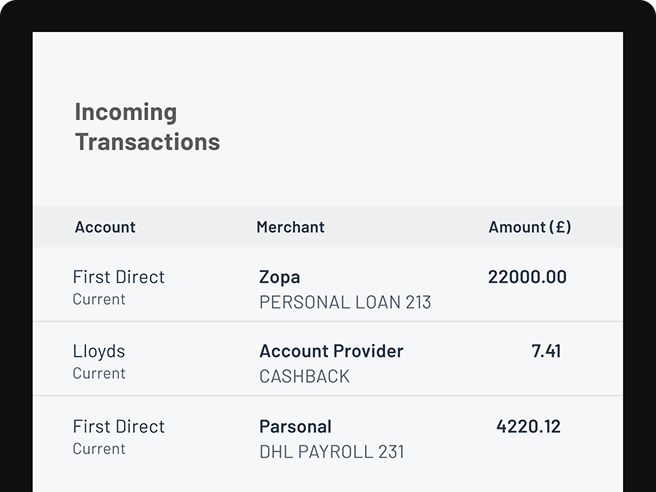Open the Parsonal merchant entry

click(x=295, y=427)
